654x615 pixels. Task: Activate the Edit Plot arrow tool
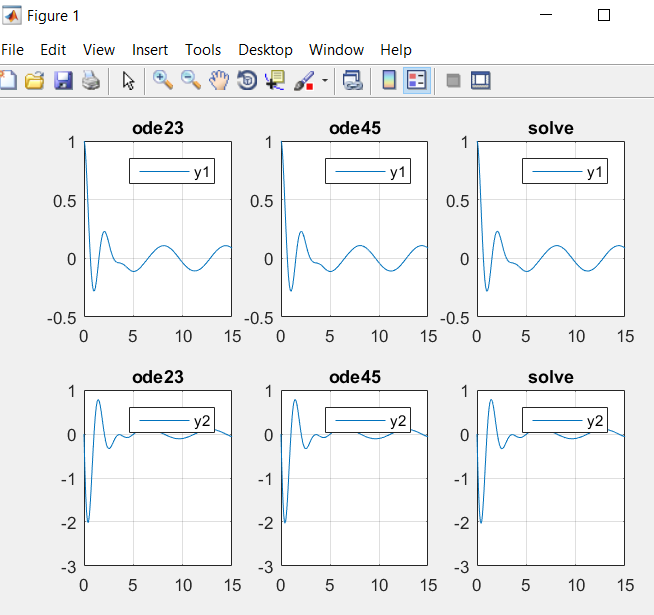(128, 80)
